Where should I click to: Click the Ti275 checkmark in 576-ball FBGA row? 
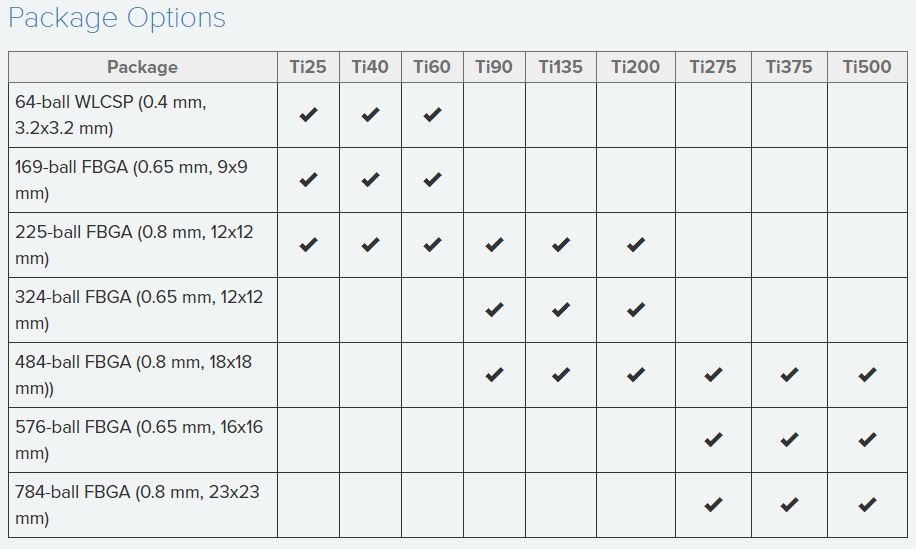point(713,440)
